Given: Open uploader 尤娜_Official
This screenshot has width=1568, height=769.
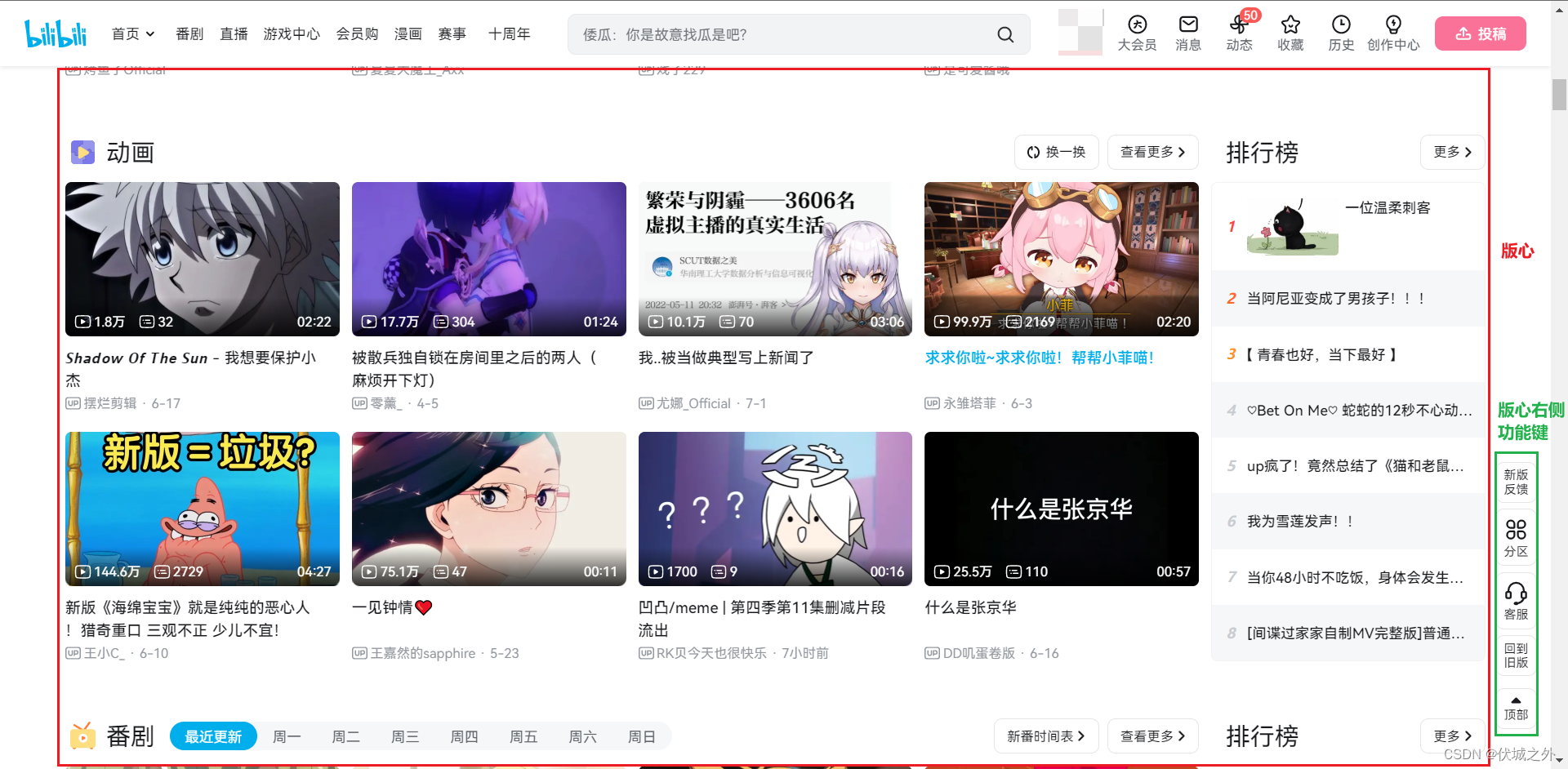Looking at the screenshot, I should [693, 403].
